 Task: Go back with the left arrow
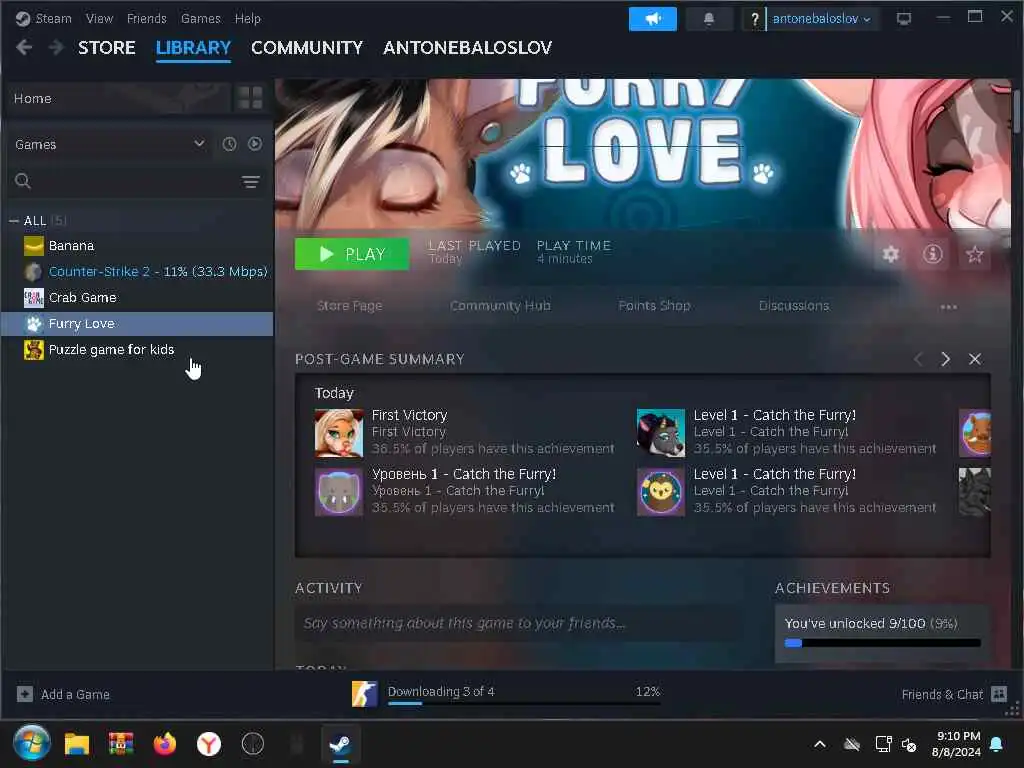24,48
